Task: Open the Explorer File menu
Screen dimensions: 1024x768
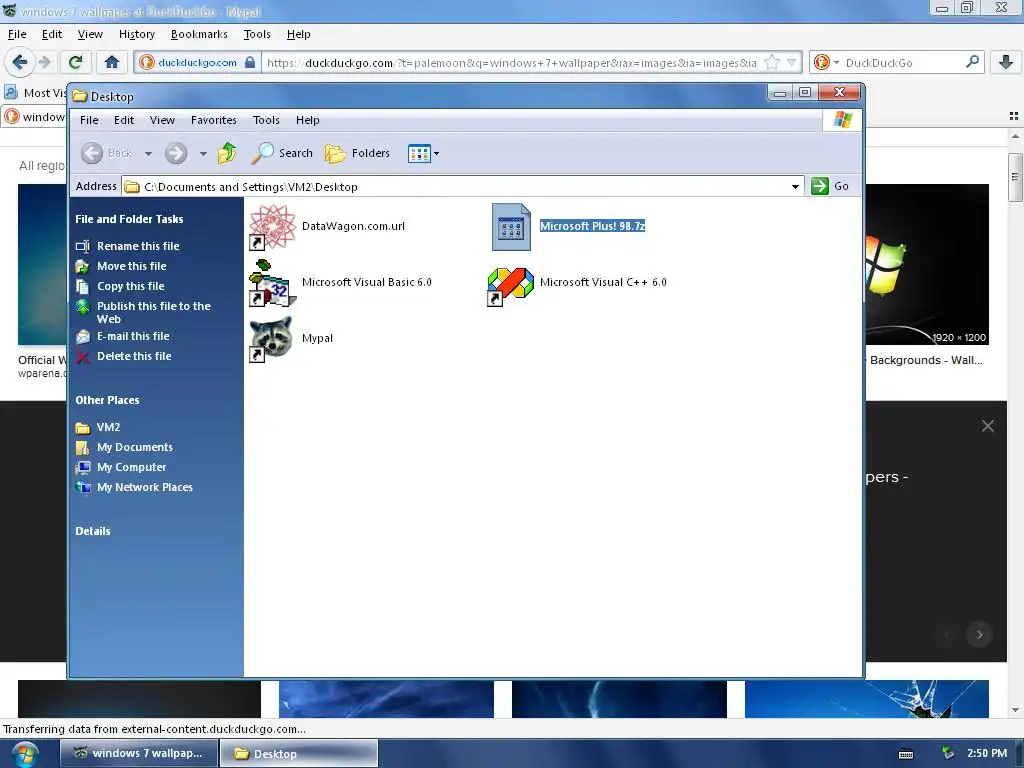Action: [x=89, y=120]
